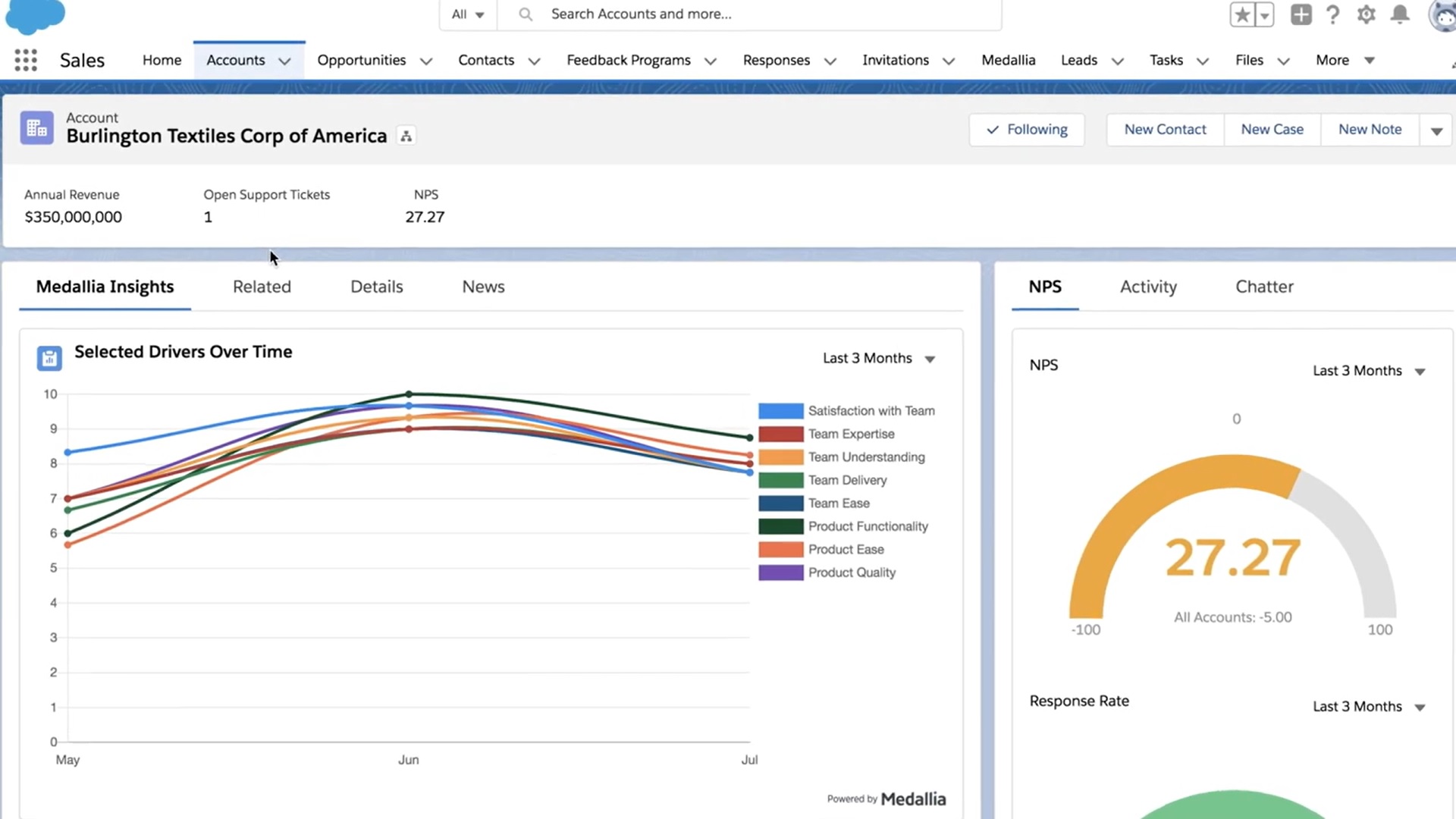Toggle Product Quality legend series
The image size is (1456, 819).
(827, 573)
